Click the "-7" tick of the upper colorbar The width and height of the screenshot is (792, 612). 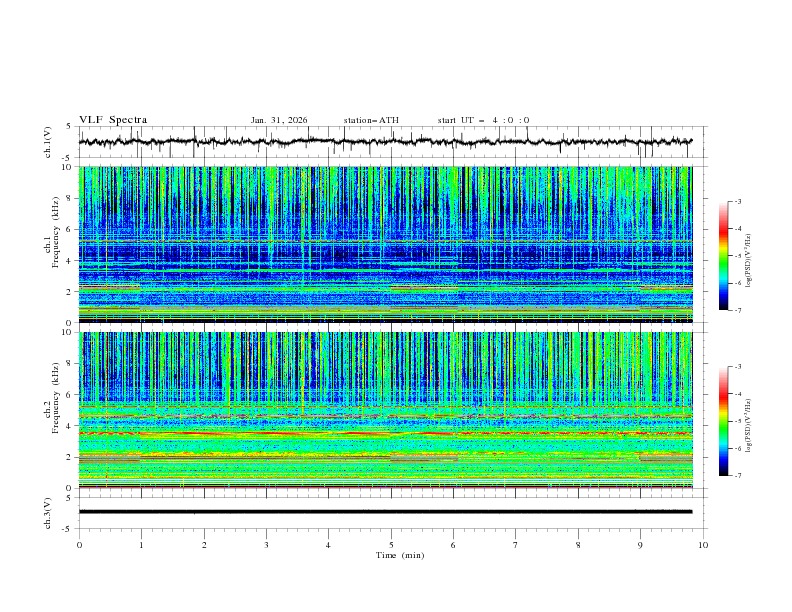click(x=737, y=310)
